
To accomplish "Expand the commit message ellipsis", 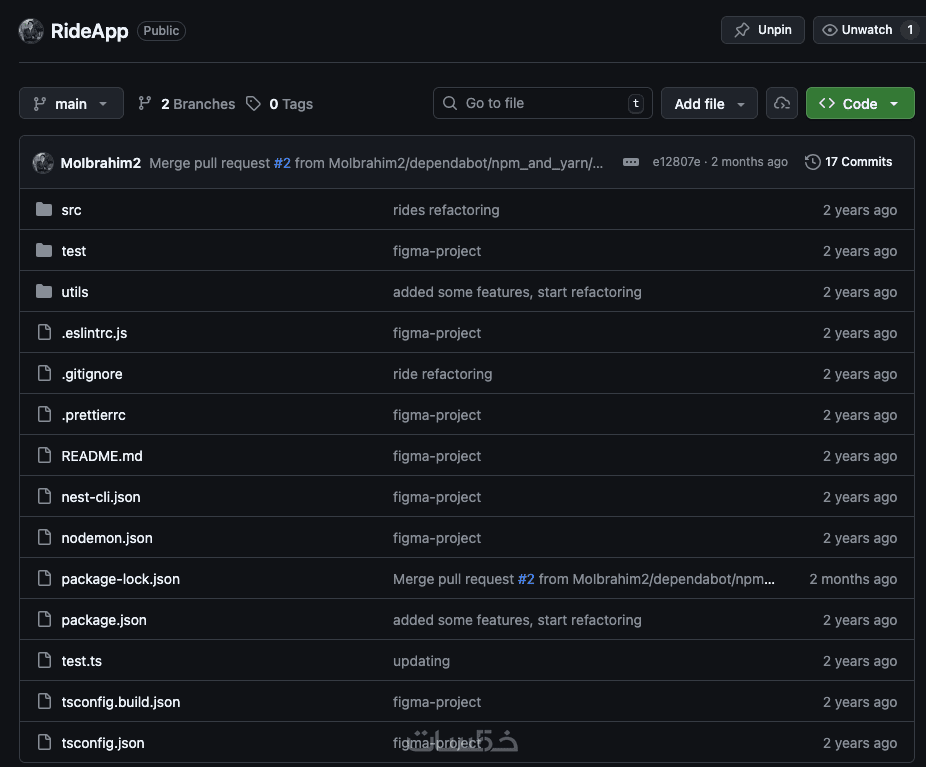I will tap(631, 162).
